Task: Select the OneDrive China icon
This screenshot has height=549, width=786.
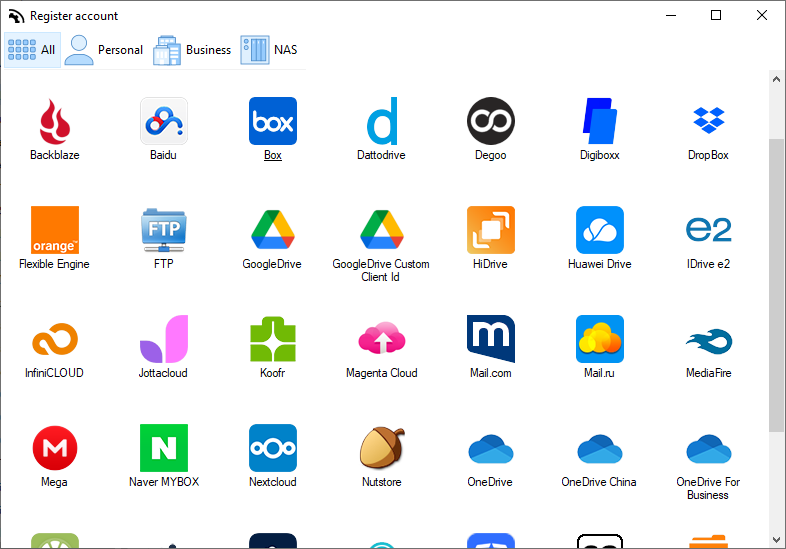Action: click(600, 449)
